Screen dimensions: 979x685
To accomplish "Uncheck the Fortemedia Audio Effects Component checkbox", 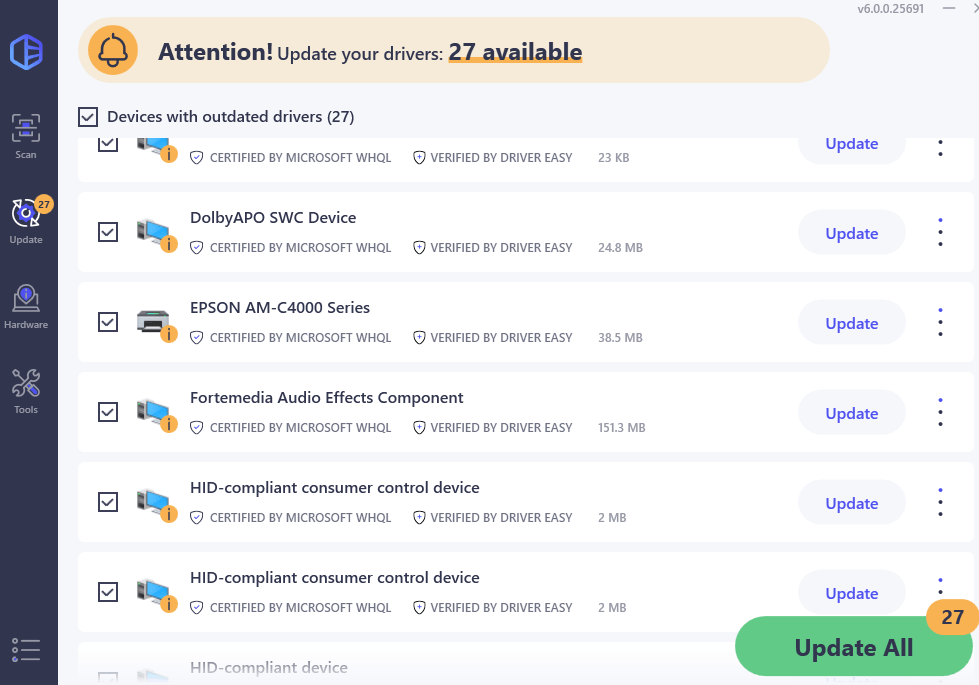I will 108,412.
